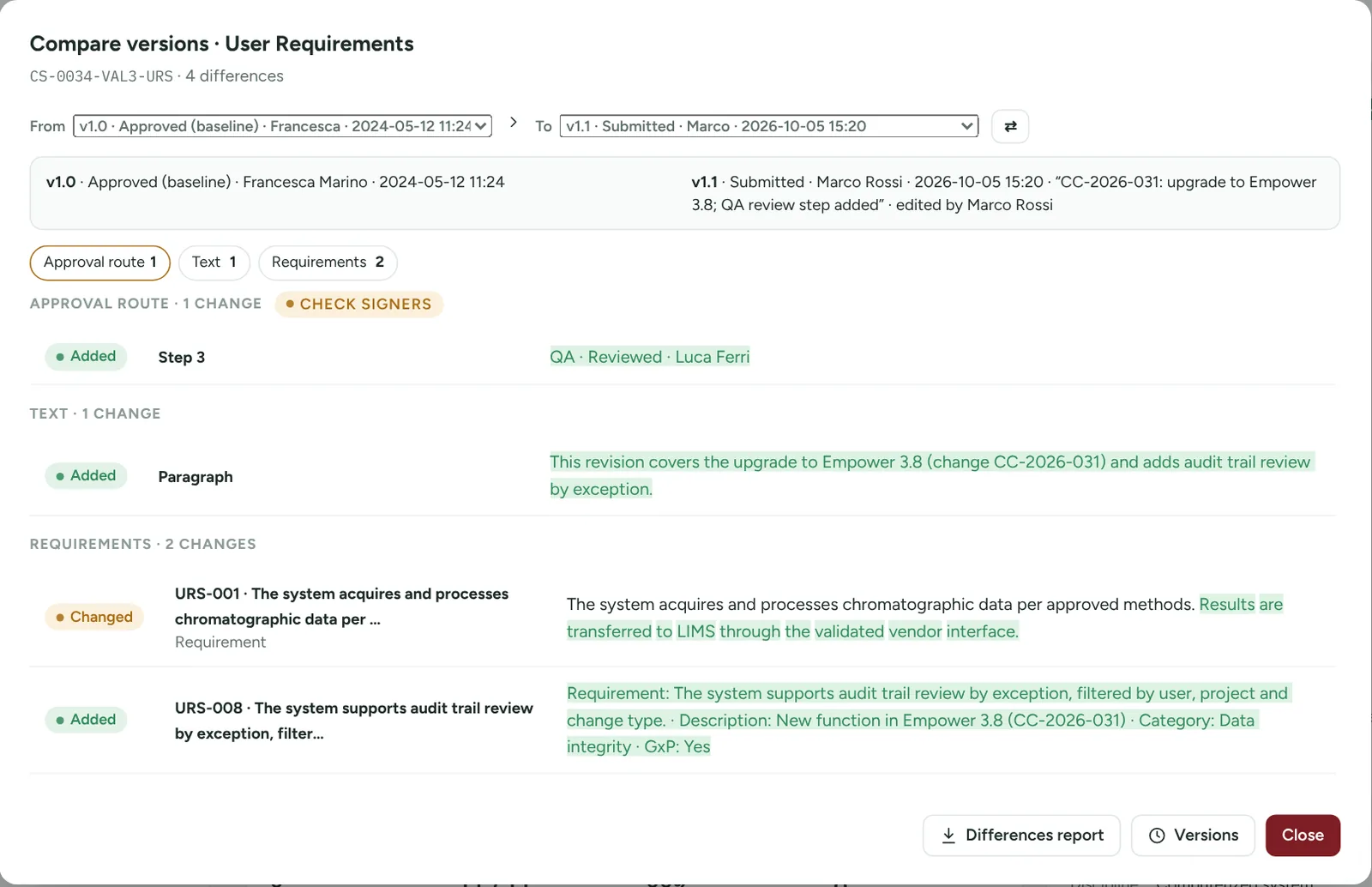
Task: Click the clock icon on Versions button
Action: pyautogui.click(x=1157, y=836)
